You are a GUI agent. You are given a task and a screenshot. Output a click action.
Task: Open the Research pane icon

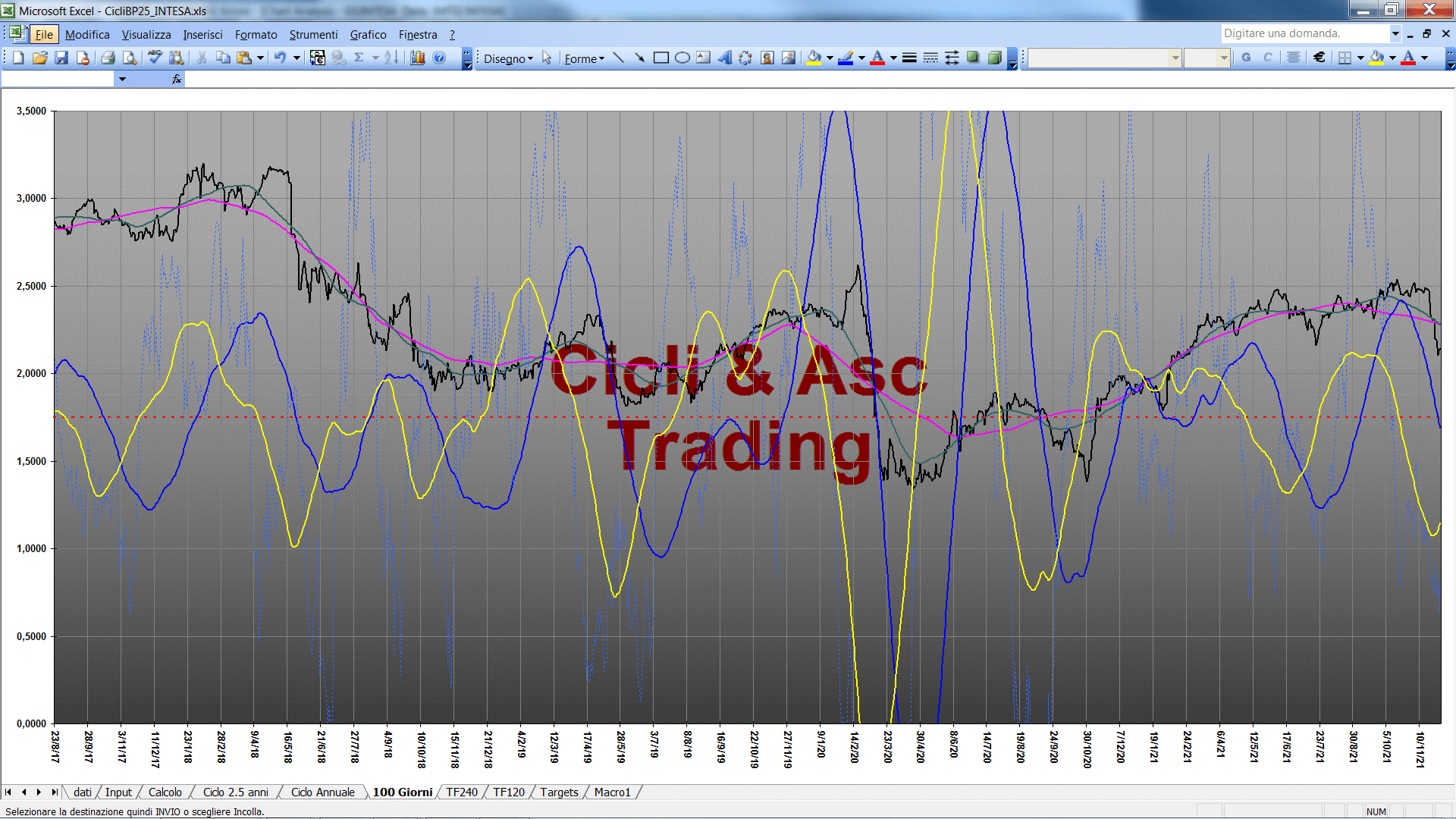tap(176, 58)
